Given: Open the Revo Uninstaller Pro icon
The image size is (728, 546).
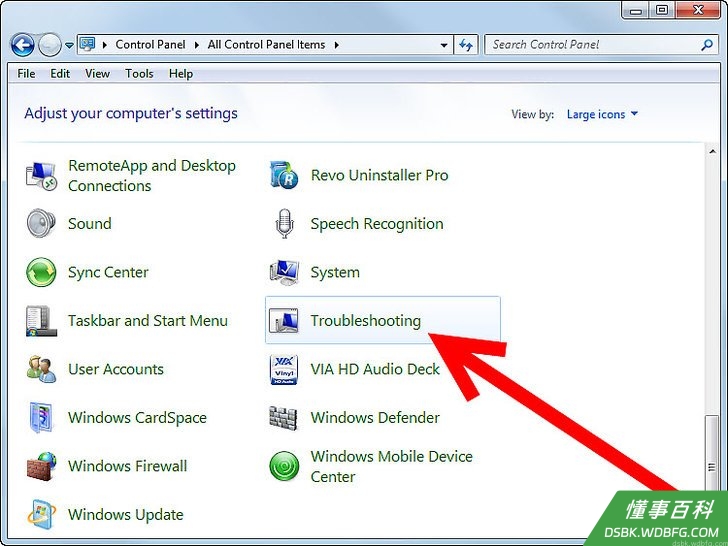Looking at the screenshot, I should pyautogui.click(x=284, y=175).
